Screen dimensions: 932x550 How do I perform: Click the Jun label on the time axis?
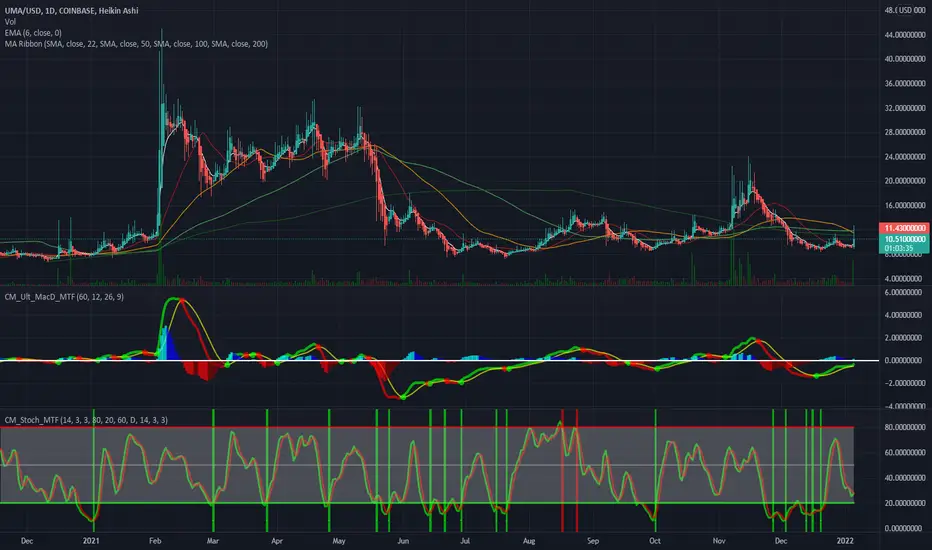click(403, 541)
